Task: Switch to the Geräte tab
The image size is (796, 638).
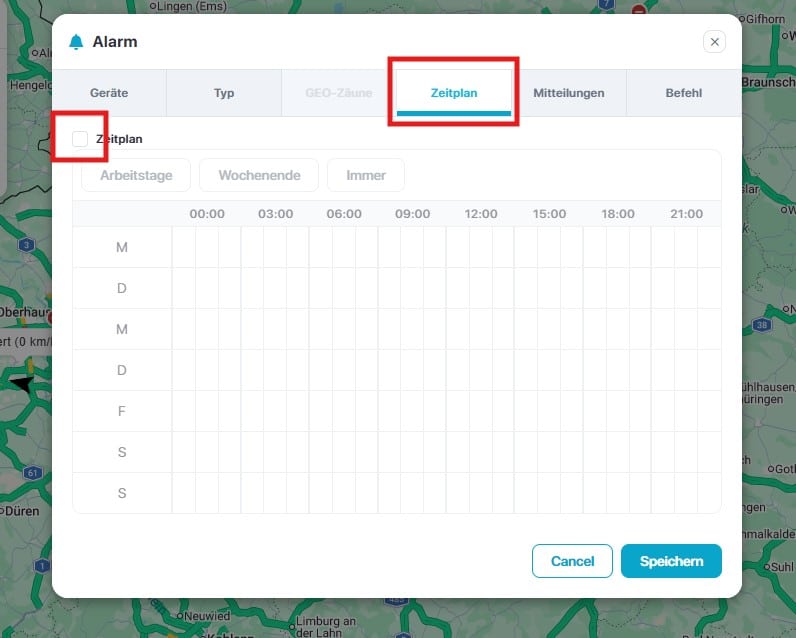Action: click(x=109, y=93)
